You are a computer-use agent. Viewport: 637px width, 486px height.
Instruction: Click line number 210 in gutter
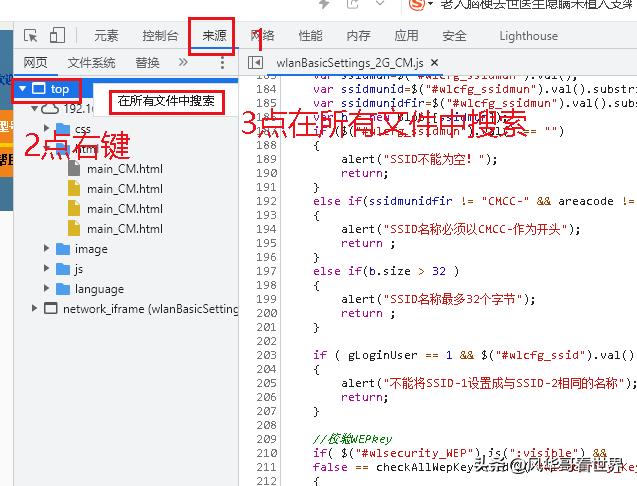pyautogui.click(x=266, y=453)
